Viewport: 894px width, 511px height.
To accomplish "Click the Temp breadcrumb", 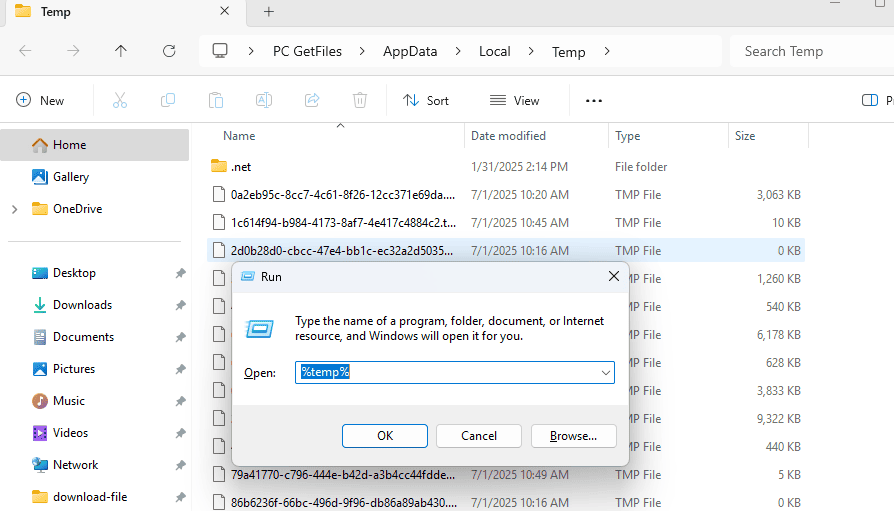I will click(568, 52).
